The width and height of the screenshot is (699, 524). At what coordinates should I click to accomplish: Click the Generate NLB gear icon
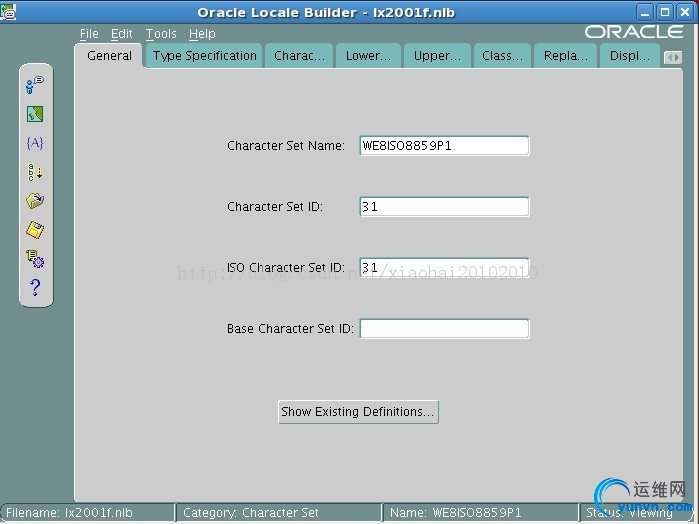(x=35, y=259)
